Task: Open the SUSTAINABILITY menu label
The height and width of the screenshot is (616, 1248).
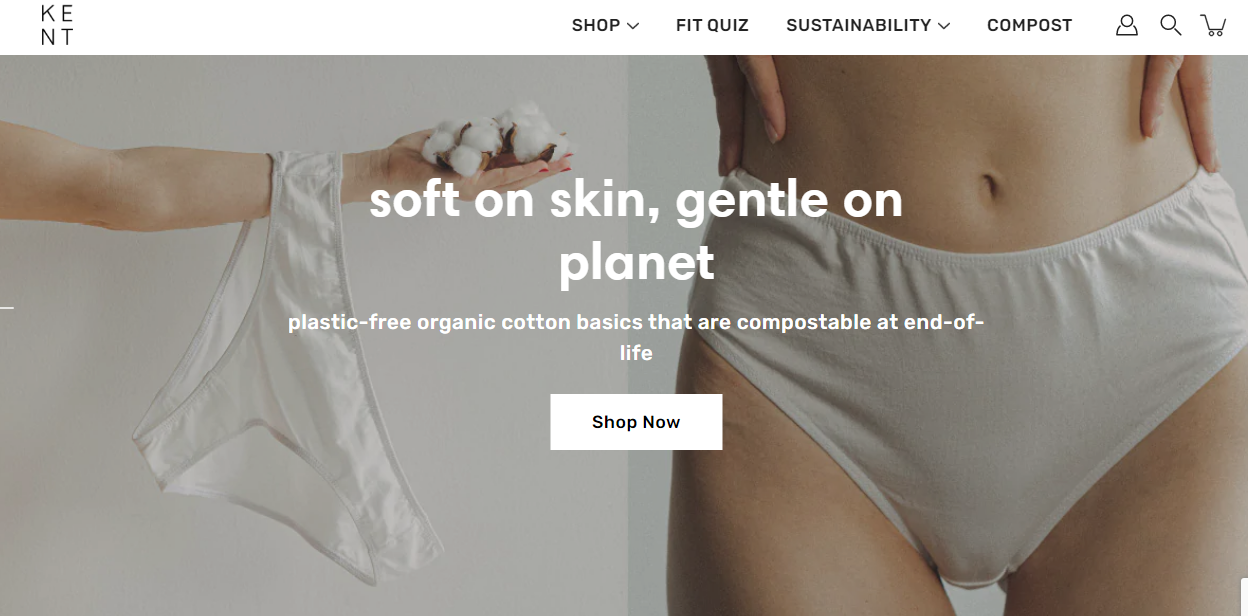Action: (859, 26)
